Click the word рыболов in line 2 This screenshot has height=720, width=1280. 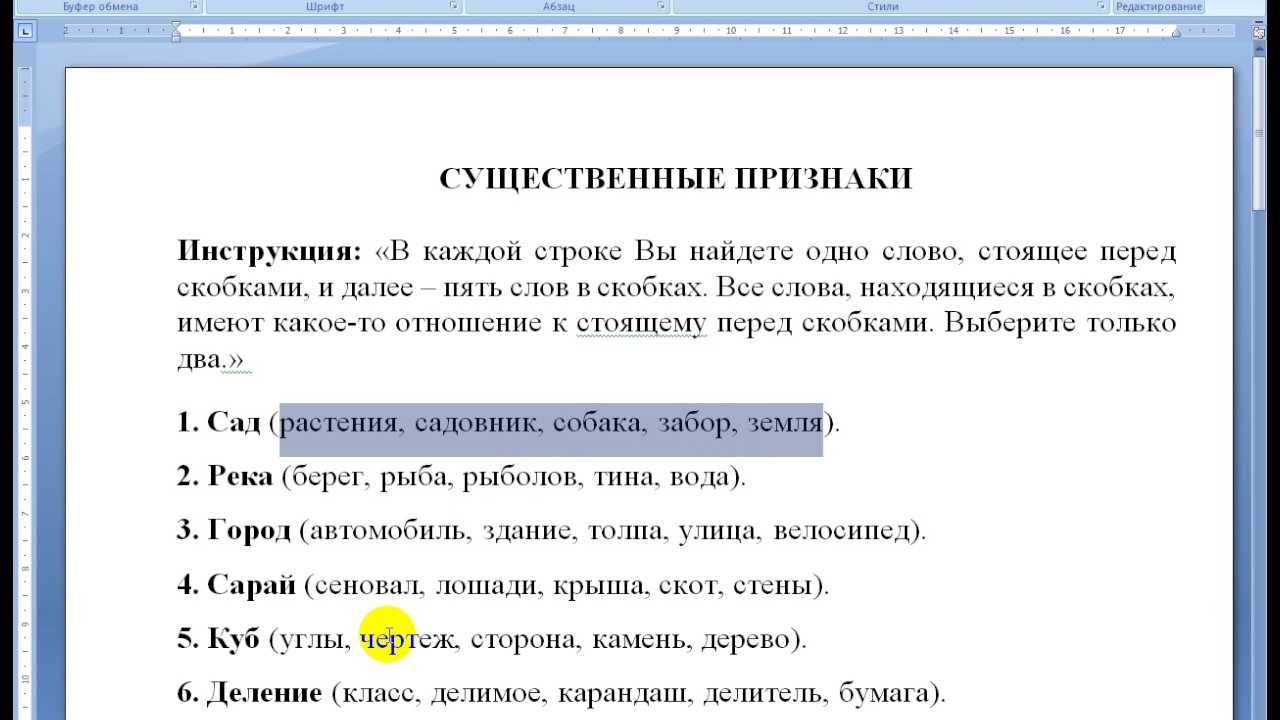click(522, 476)
